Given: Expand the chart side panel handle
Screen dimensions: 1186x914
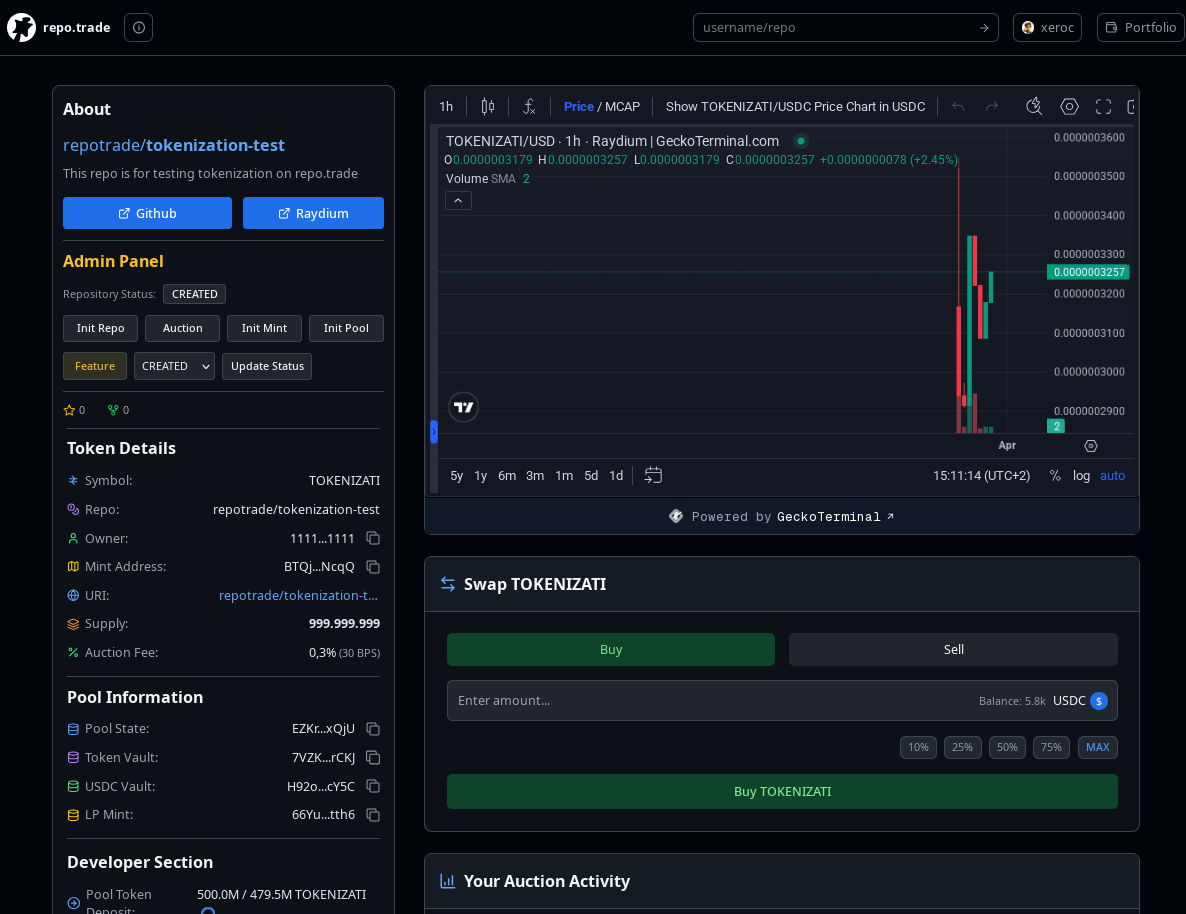Looking at the screenshot, I should [x=434, y=432].
